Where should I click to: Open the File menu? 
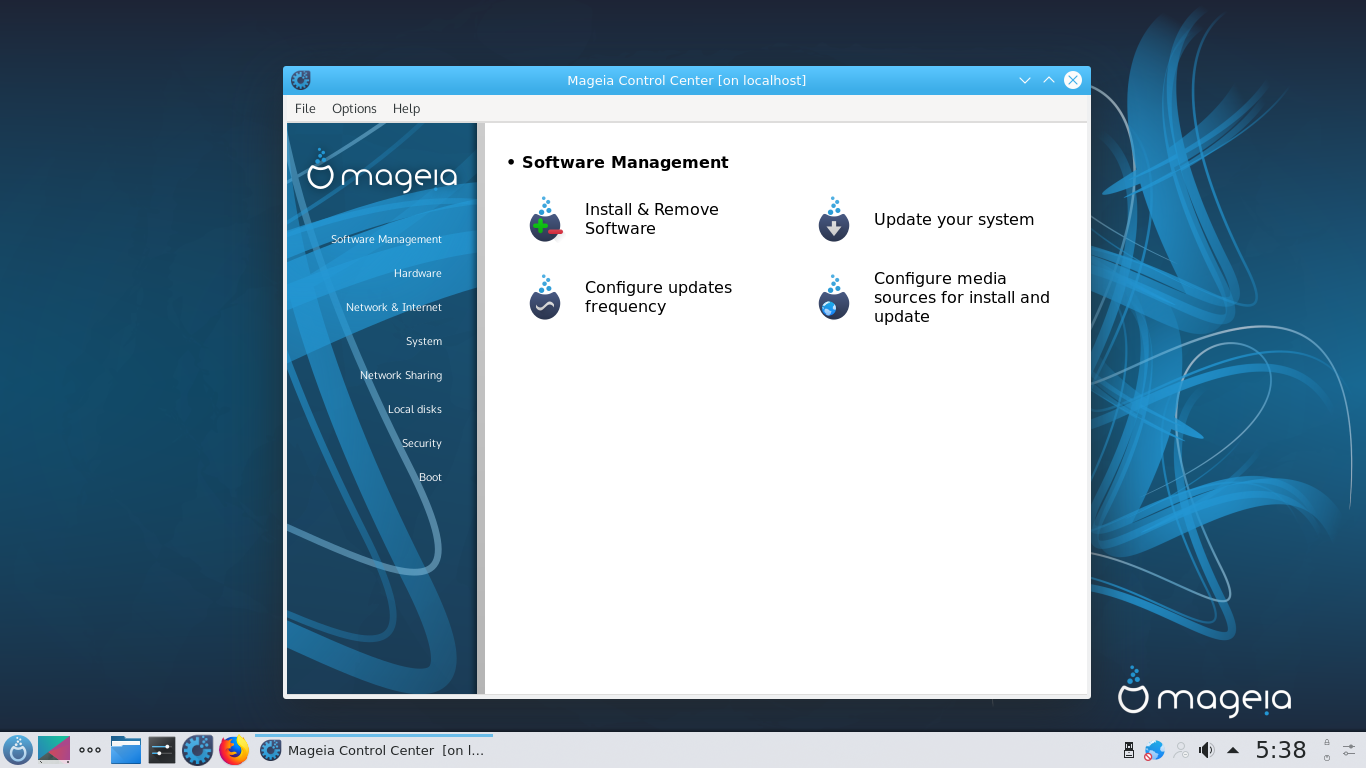point(305,108)
